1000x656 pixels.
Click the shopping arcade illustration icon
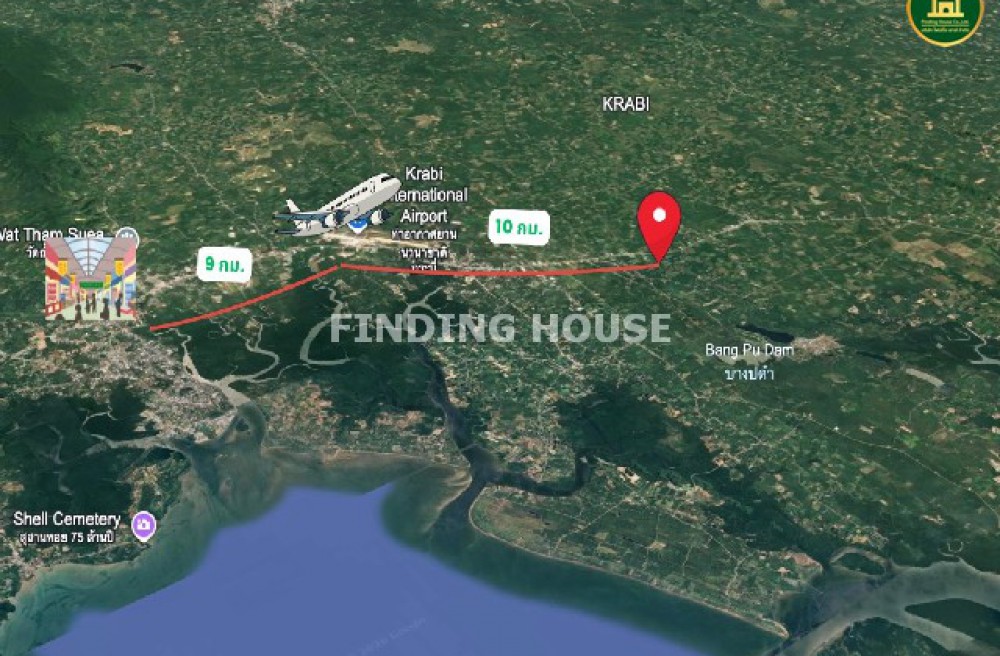(x=91, y=278)
